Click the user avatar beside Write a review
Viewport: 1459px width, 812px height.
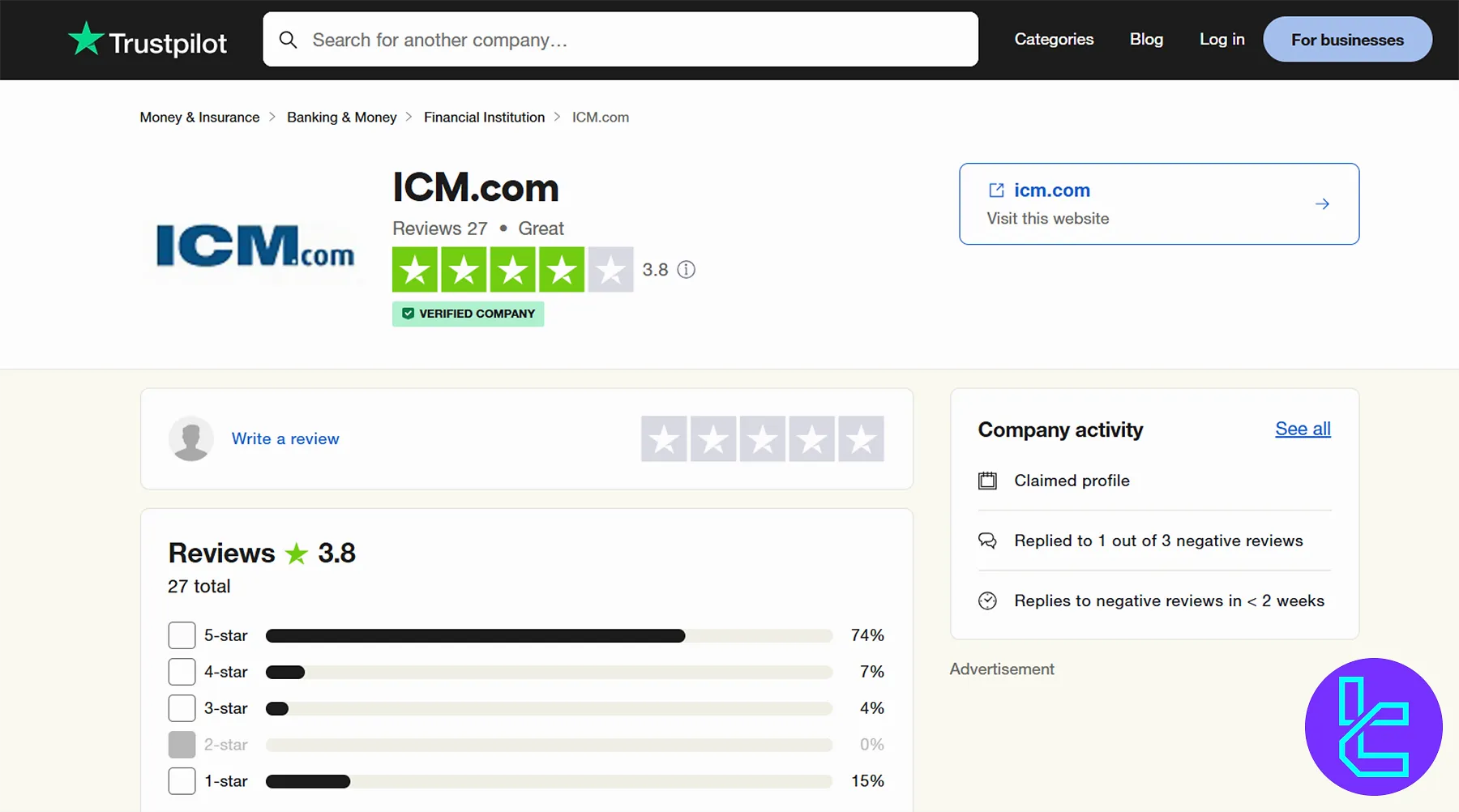tap(191, 438)
